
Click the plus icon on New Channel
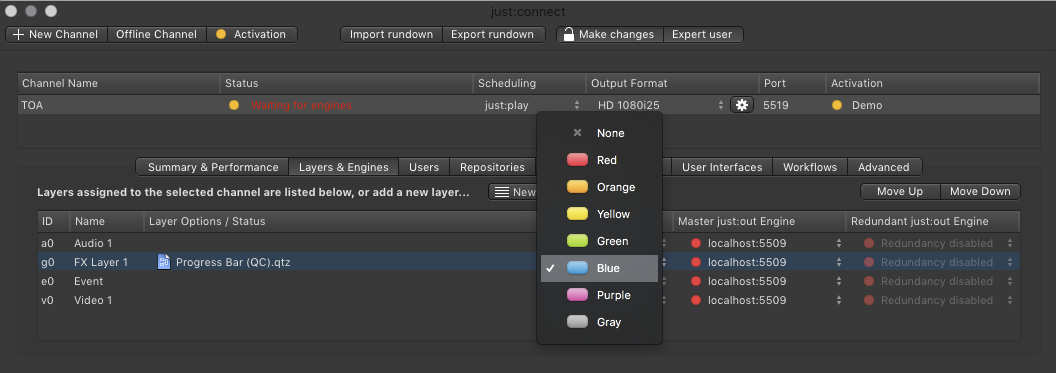click(x=19, y=34)
